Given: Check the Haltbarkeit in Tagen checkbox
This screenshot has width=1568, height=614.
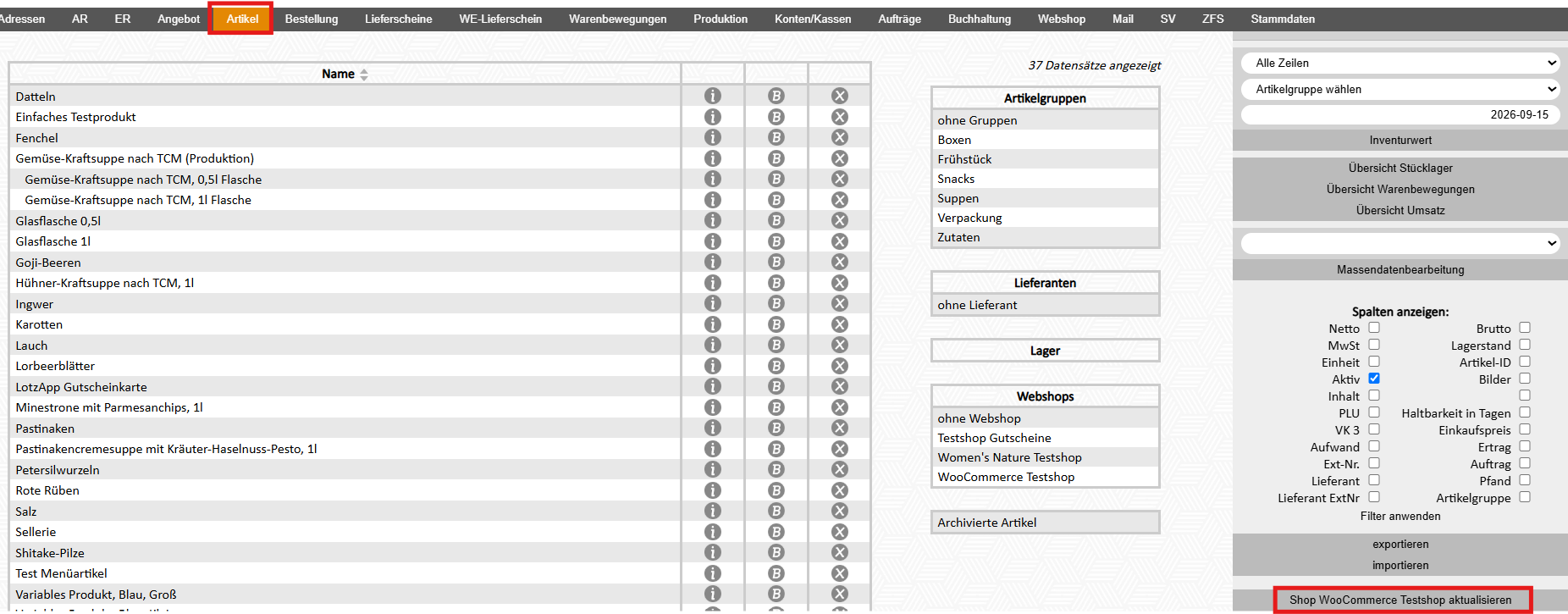Looking at the screenshot, I should point(1525,412).
